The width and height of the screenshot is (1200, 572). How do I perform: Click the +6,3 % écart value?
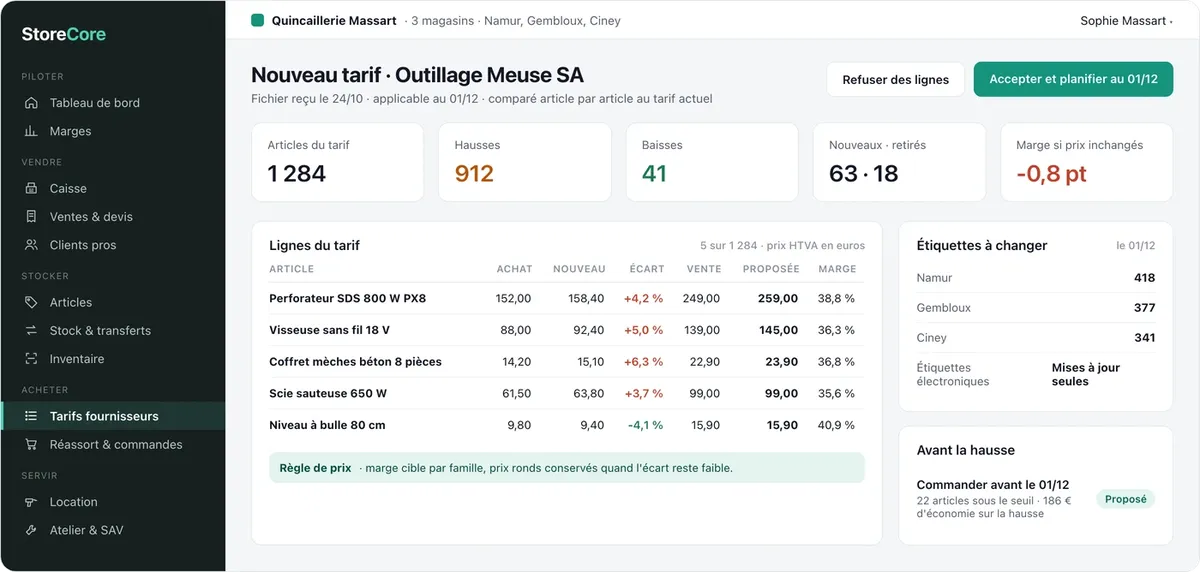(643, 362)
